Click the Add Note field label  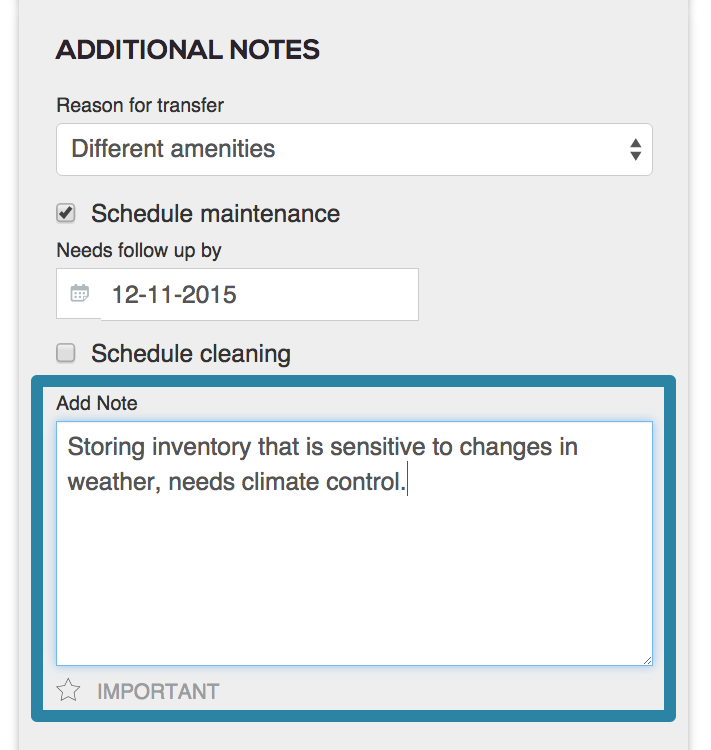pos(97,403)
